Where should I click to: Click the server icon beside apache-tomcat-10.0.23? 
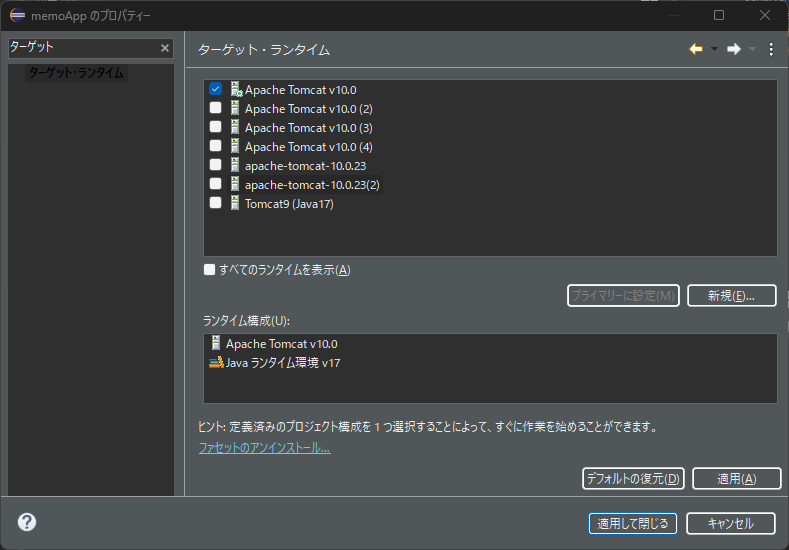(235, 165)
